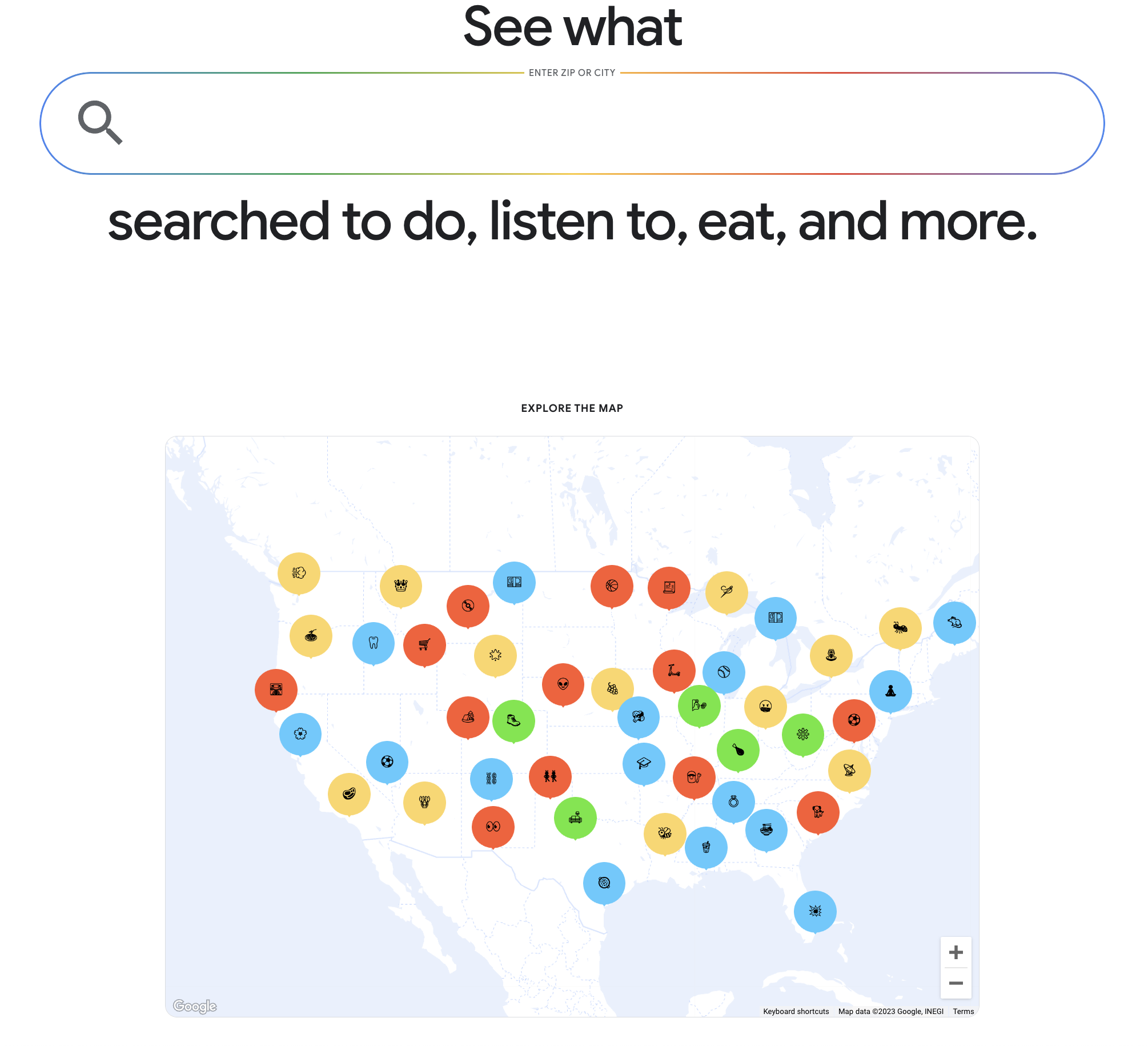Click the chicken drumstick map marker
This screenshot has width=1148, height=1046.
click(738, 750)
